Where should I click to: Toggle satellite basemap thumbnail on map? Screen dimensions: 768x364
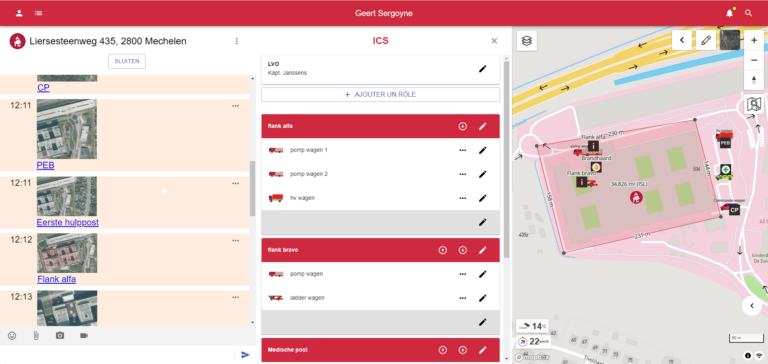click(730, 40)
